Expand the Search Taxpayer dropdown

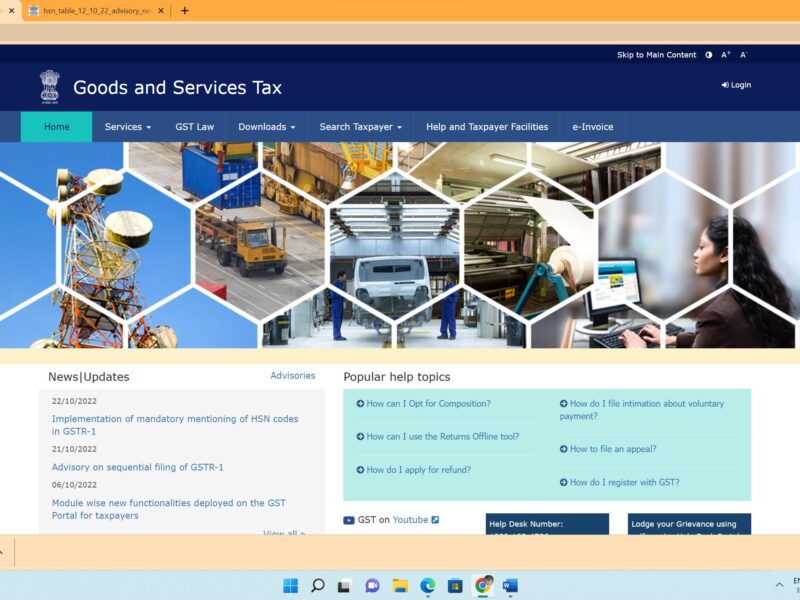pos(360,127)
